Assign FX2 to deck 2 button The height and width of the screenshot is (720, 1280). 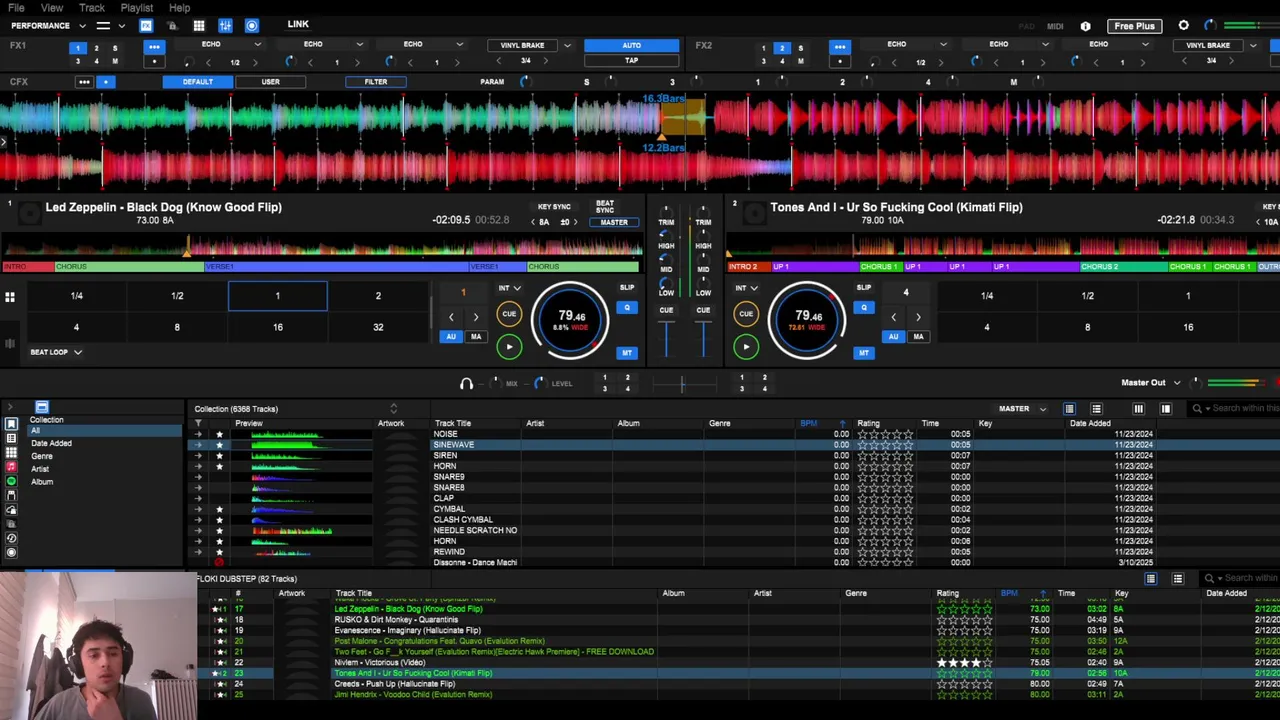pos(782,47)
